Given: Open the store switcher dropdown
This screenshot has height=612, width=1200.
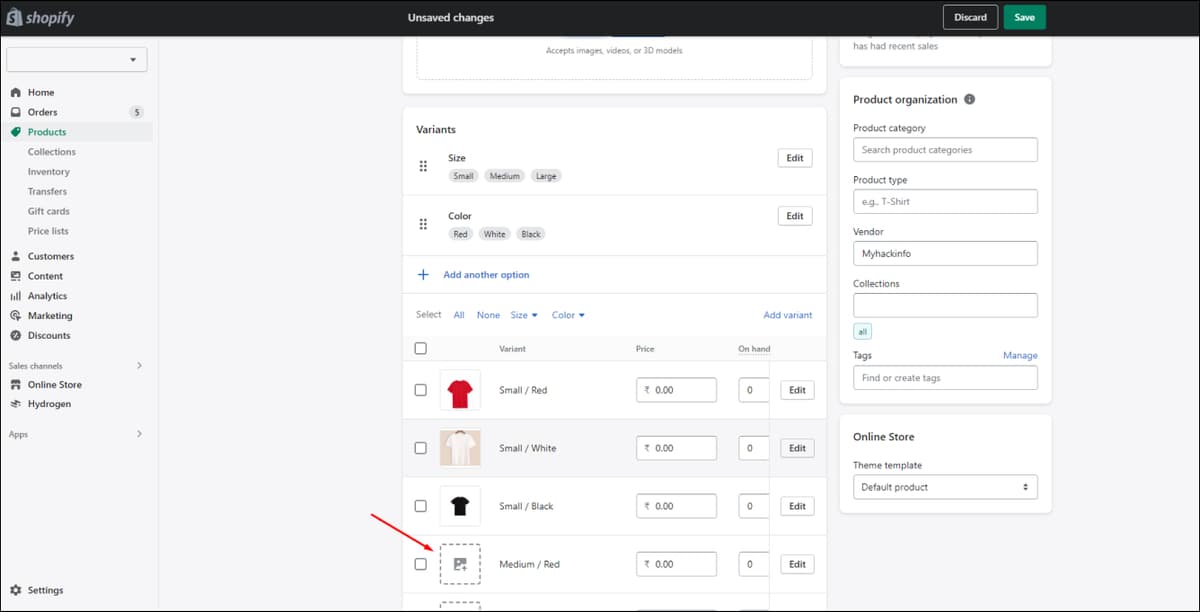Looking at the screenshot, I should click(x=77, y=60).
